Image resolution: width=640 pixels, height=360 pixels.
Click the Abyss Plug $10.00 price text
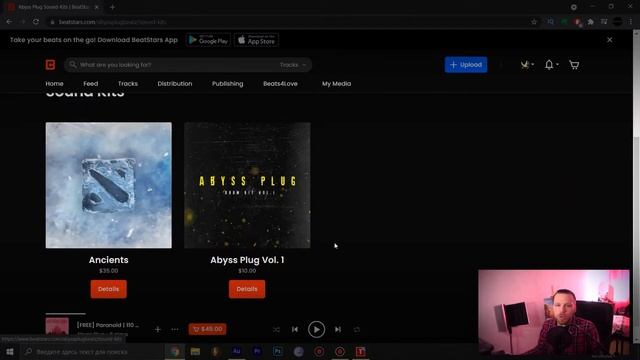247,271
